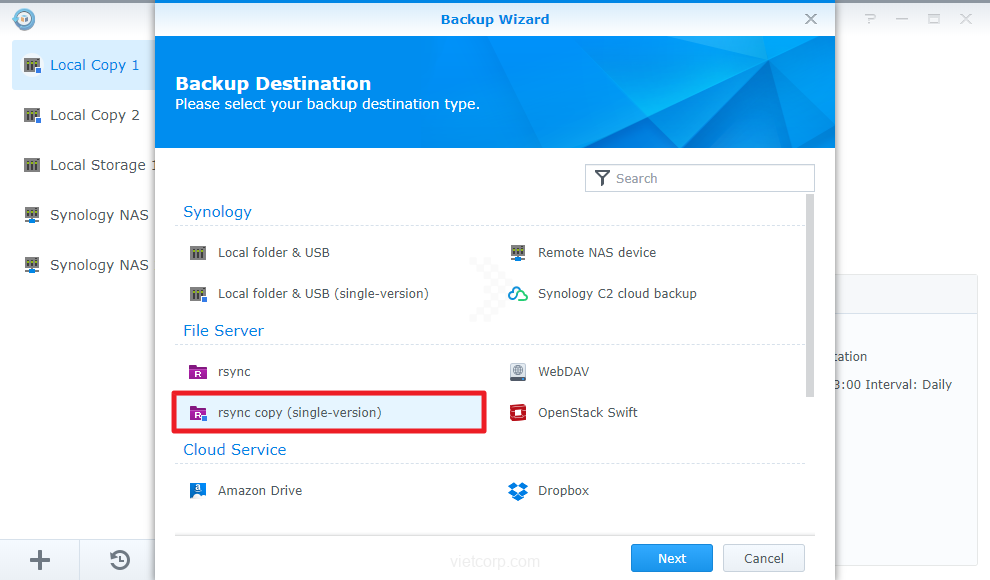Screen dimensions: 990x580
Task: Choose rsync copy (single-version) destination
Action: [x=299, y=412]
